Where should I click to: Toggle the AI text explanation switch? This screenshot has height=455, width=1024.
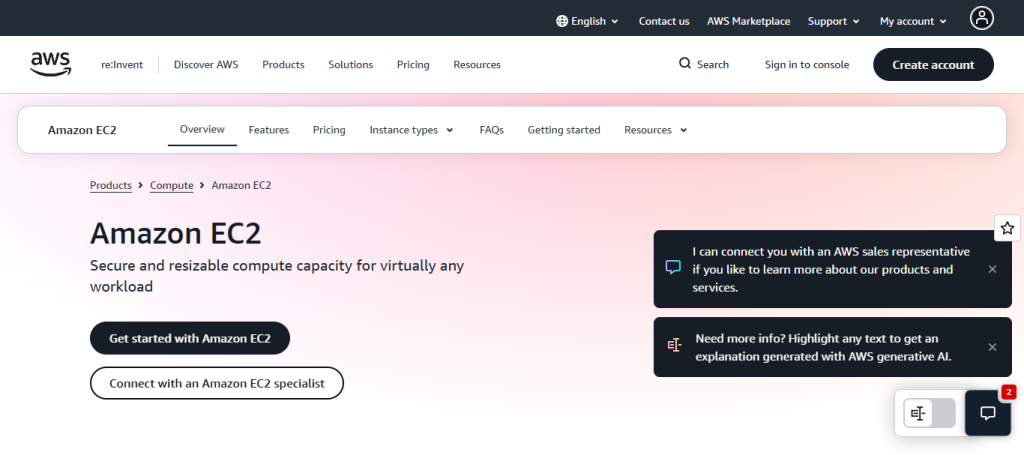(929, 413)
